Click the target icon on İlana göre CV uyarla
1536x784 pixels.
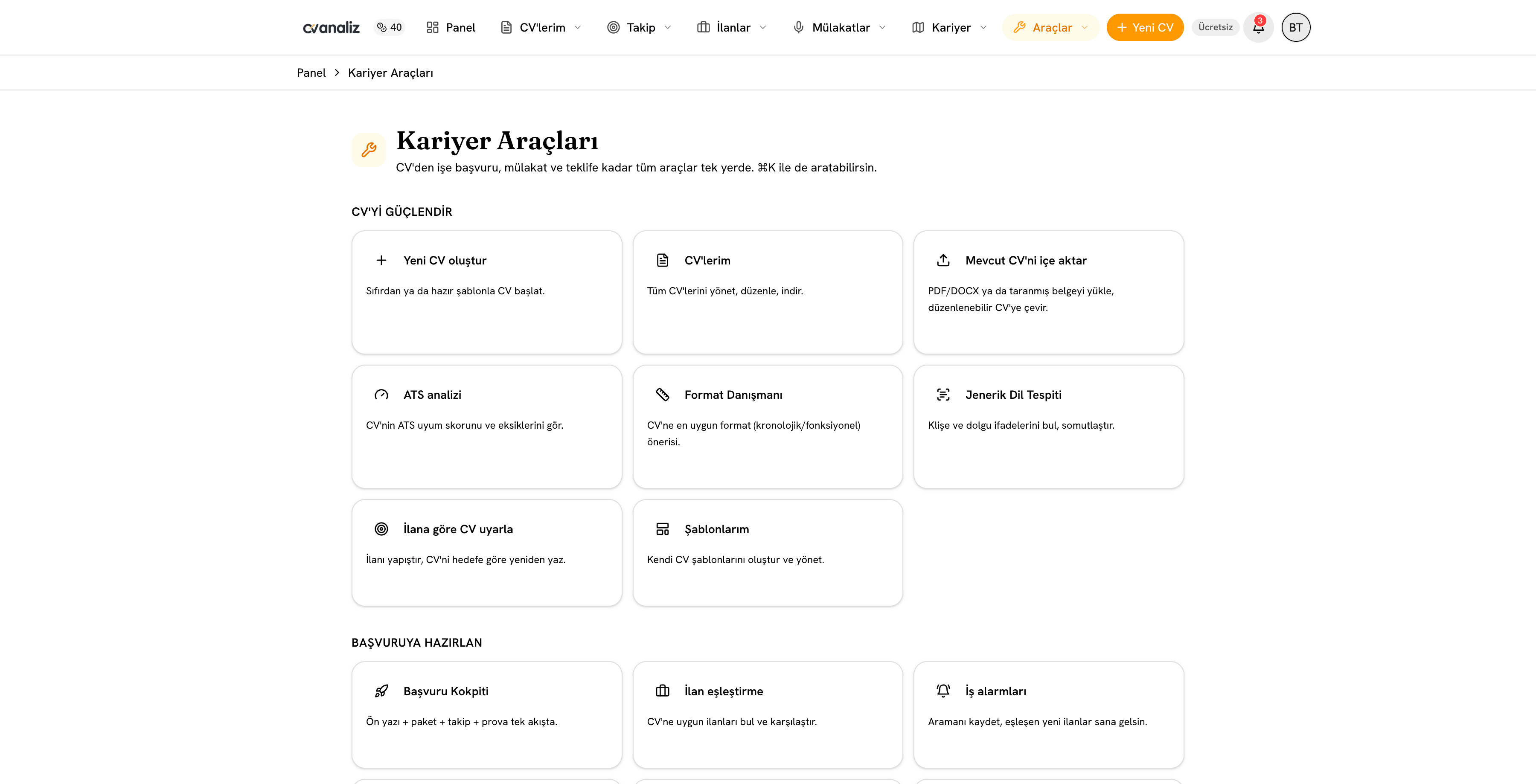[381, 529]
